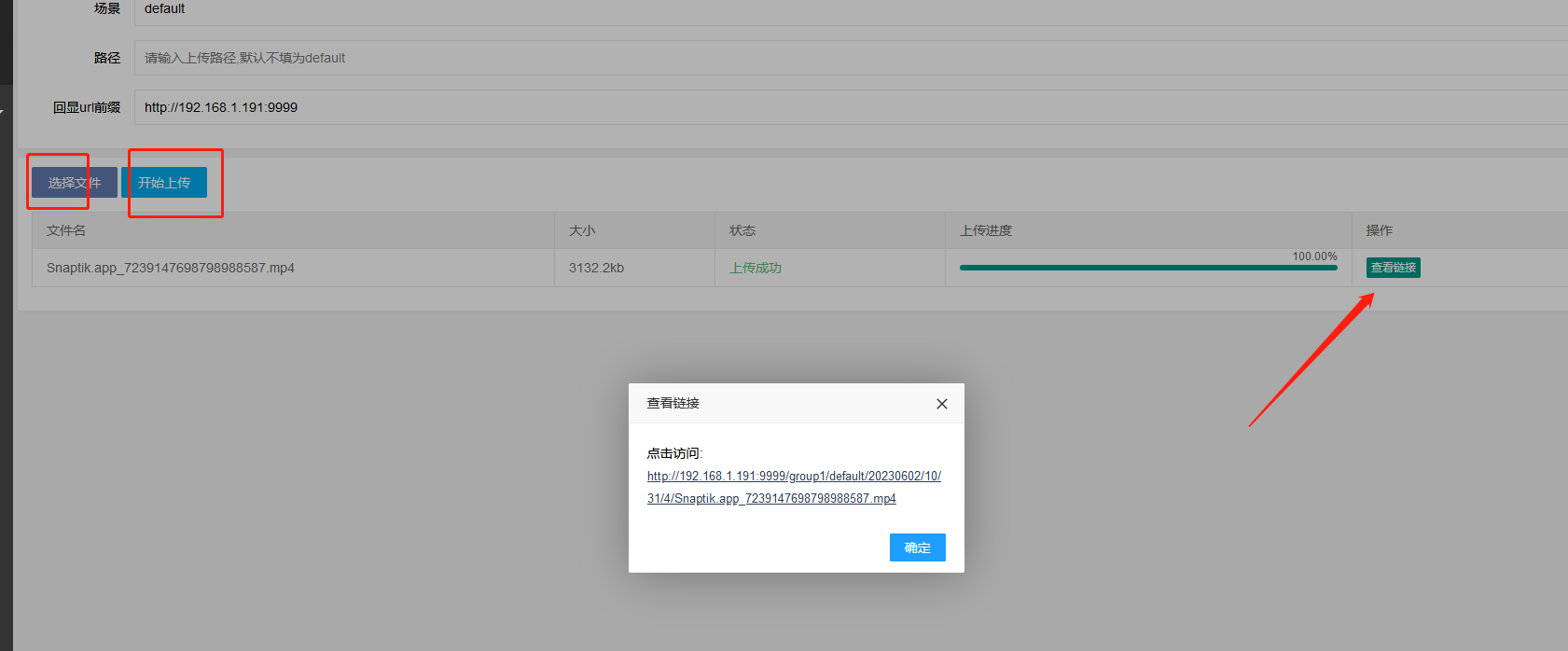Screen dimensions: 1568x651
Task: Click the 100.00% progress percentage label
Action: [x=1314, y=256]
